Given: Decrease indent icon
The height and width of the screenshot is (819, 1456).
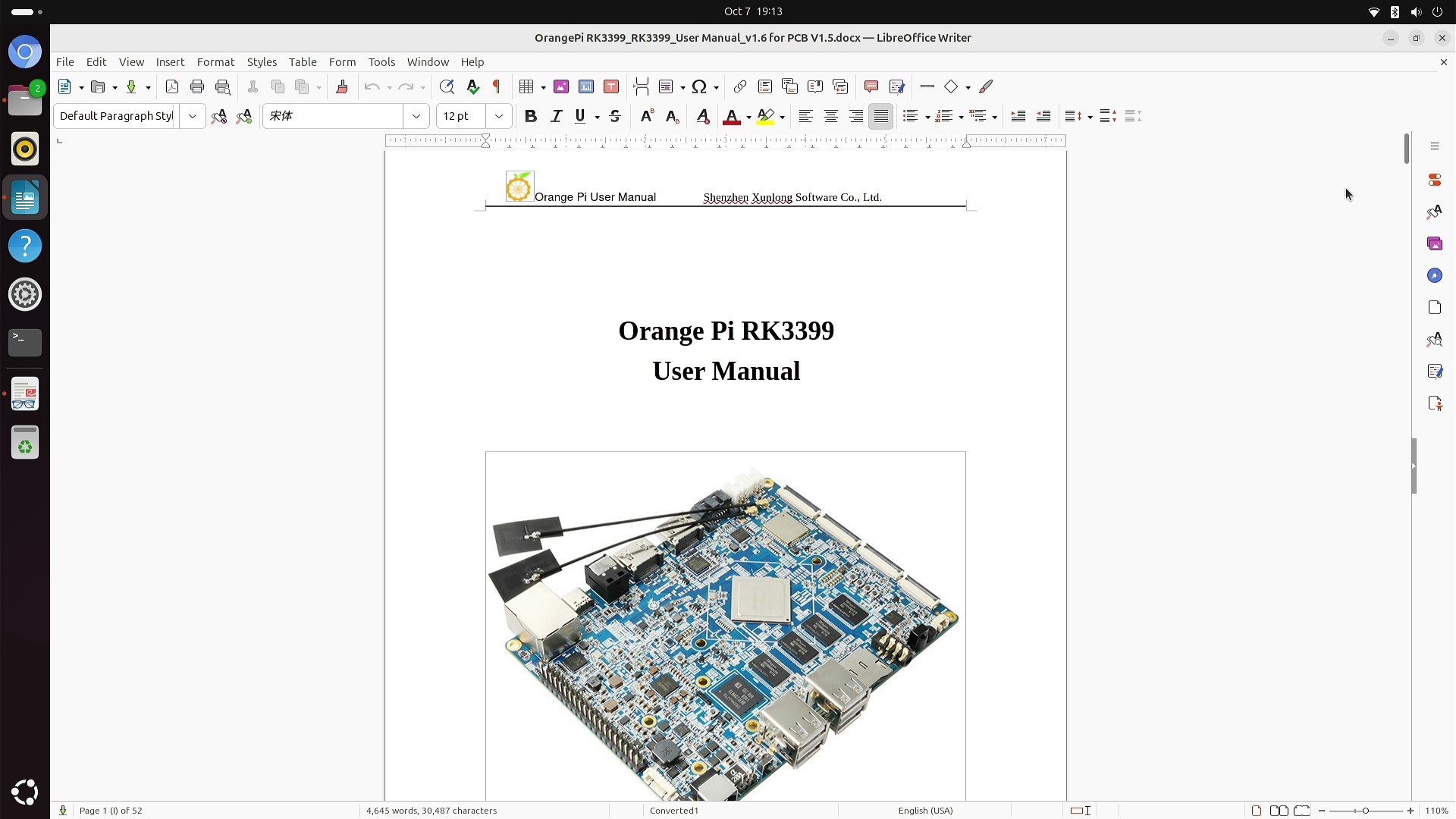Looking at the screenshot, I should (x=1043, y=116).
